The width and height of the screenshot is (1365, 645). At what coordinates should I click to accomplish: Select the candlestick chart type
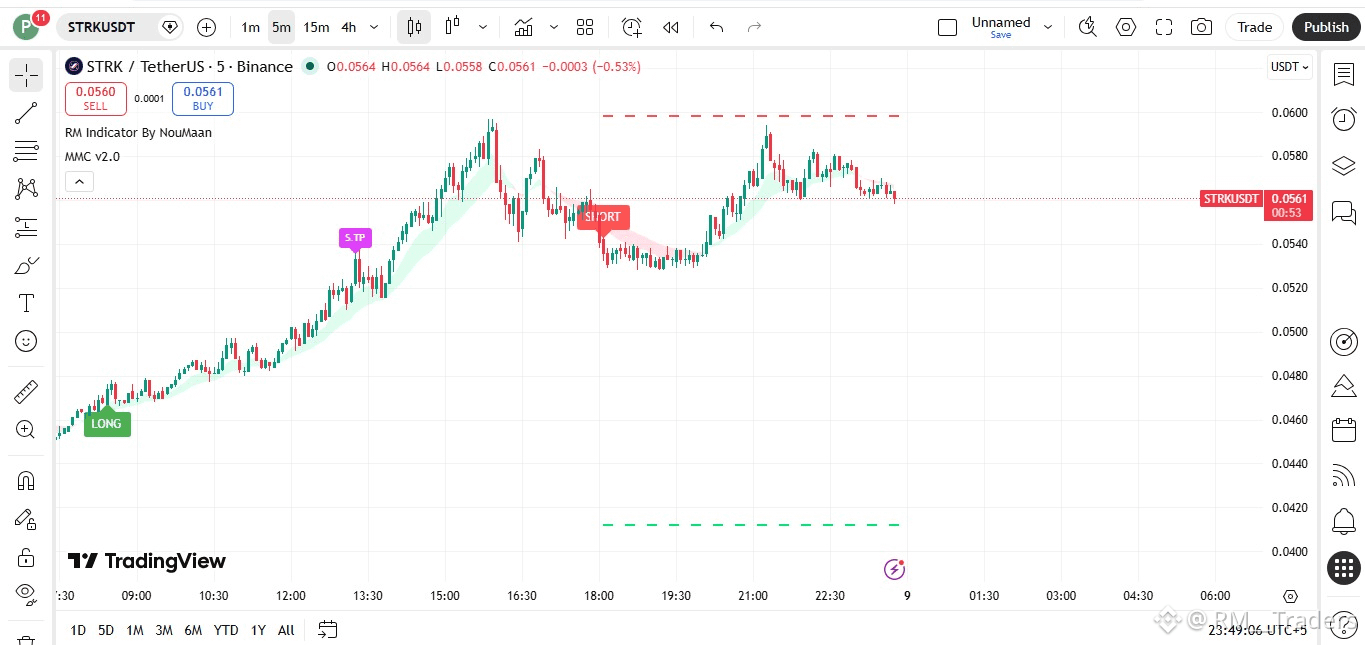pyautogui.click(x=414, y=27)
